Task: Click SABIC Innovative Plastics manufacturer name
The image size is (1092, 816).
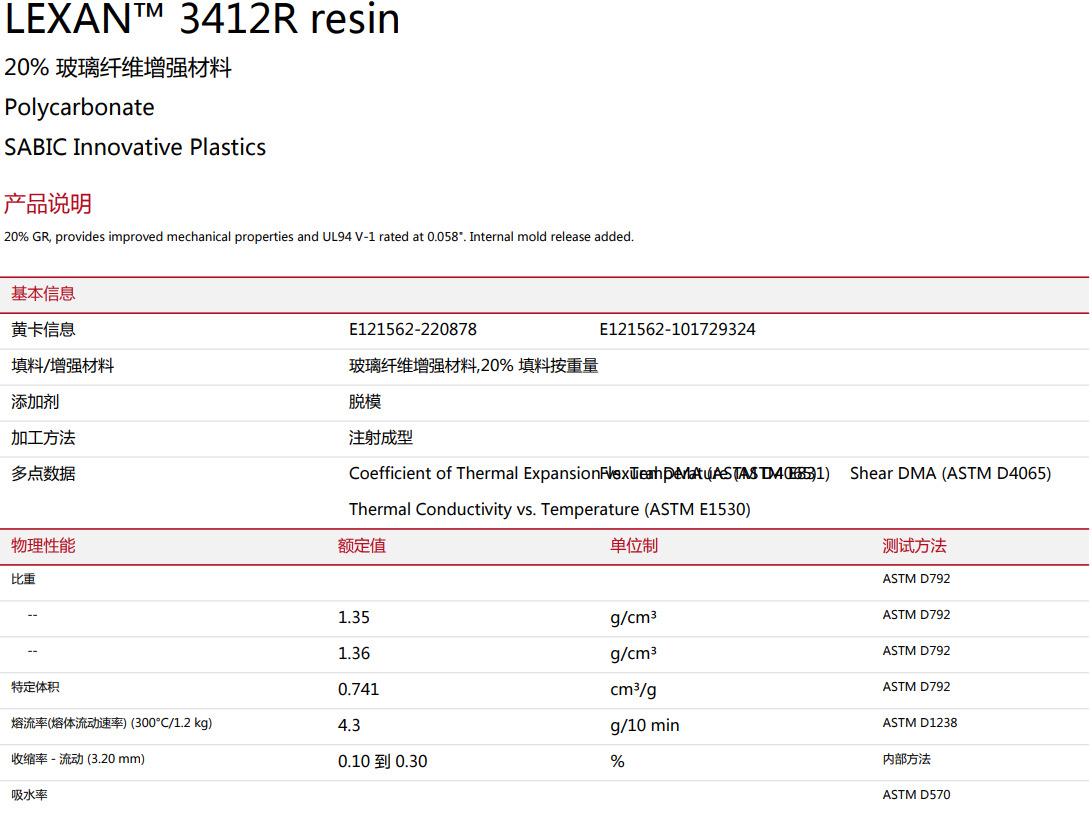Action: (135, 148)
